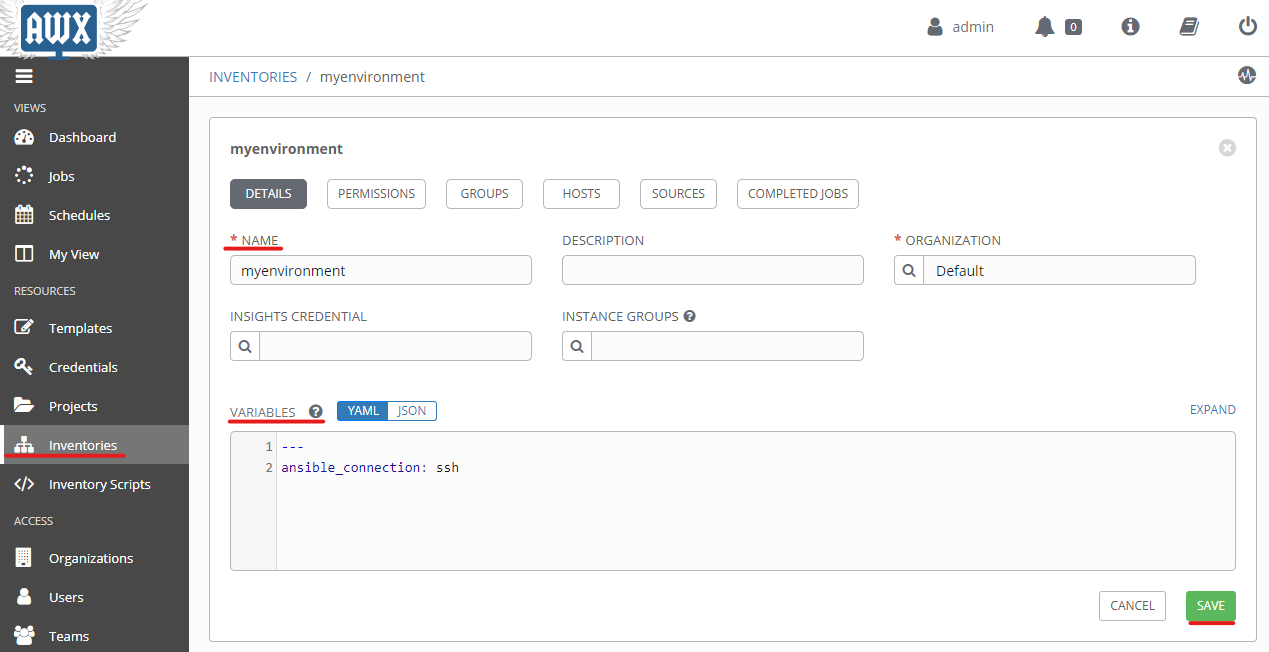Click the Inventories breadcrumb link

[x=253, y=77]
